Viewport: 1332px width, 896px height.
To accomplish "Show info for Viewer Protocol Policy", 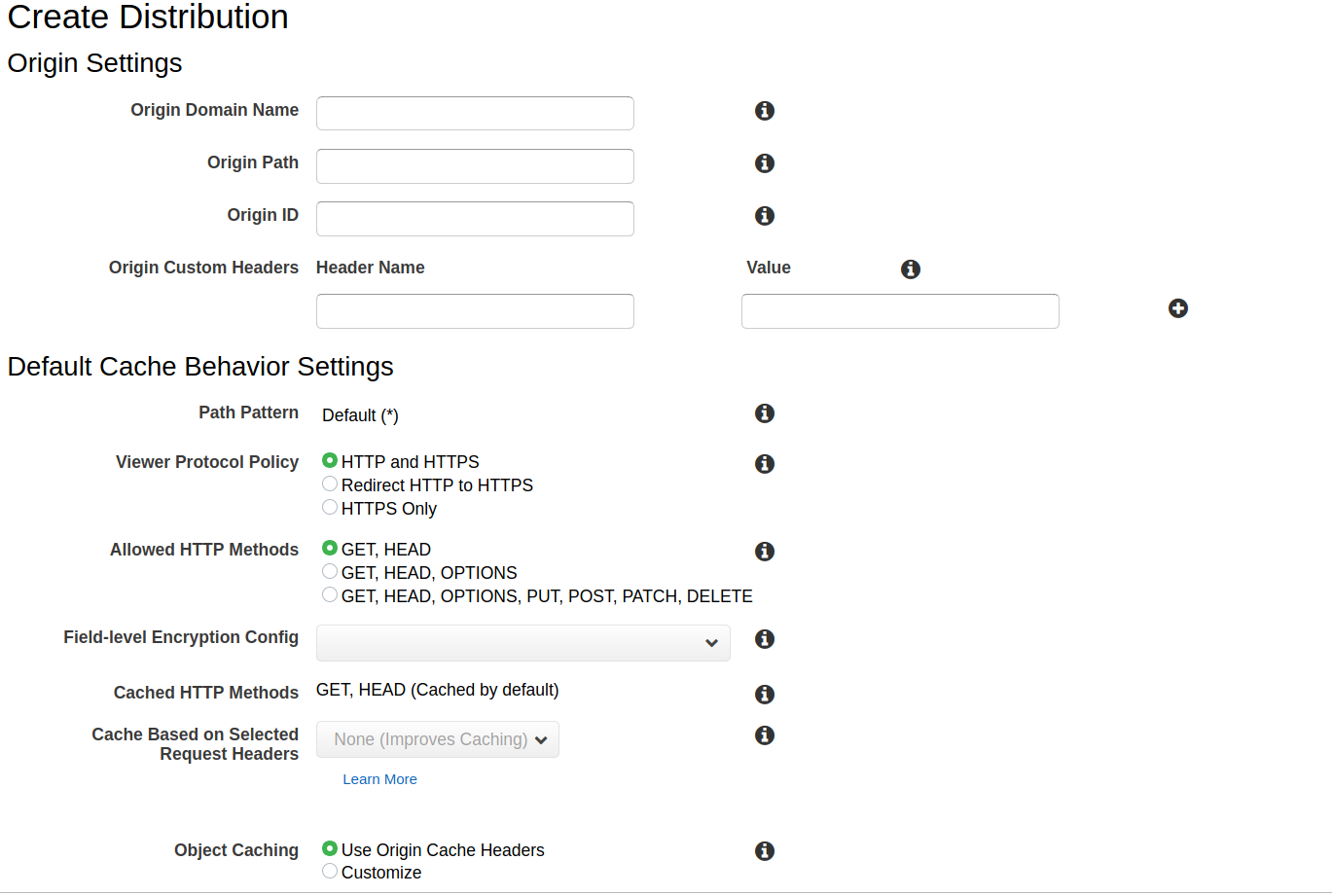I will [765, 464].
